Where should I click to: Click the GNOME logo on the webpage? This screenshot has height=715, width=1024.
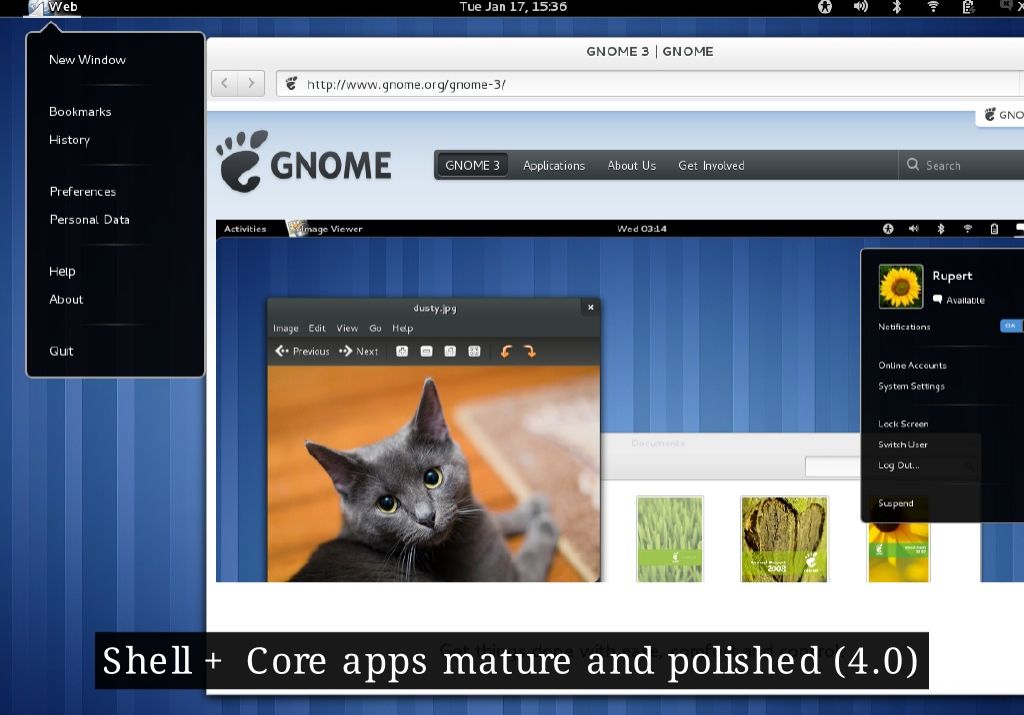point(304,161)
